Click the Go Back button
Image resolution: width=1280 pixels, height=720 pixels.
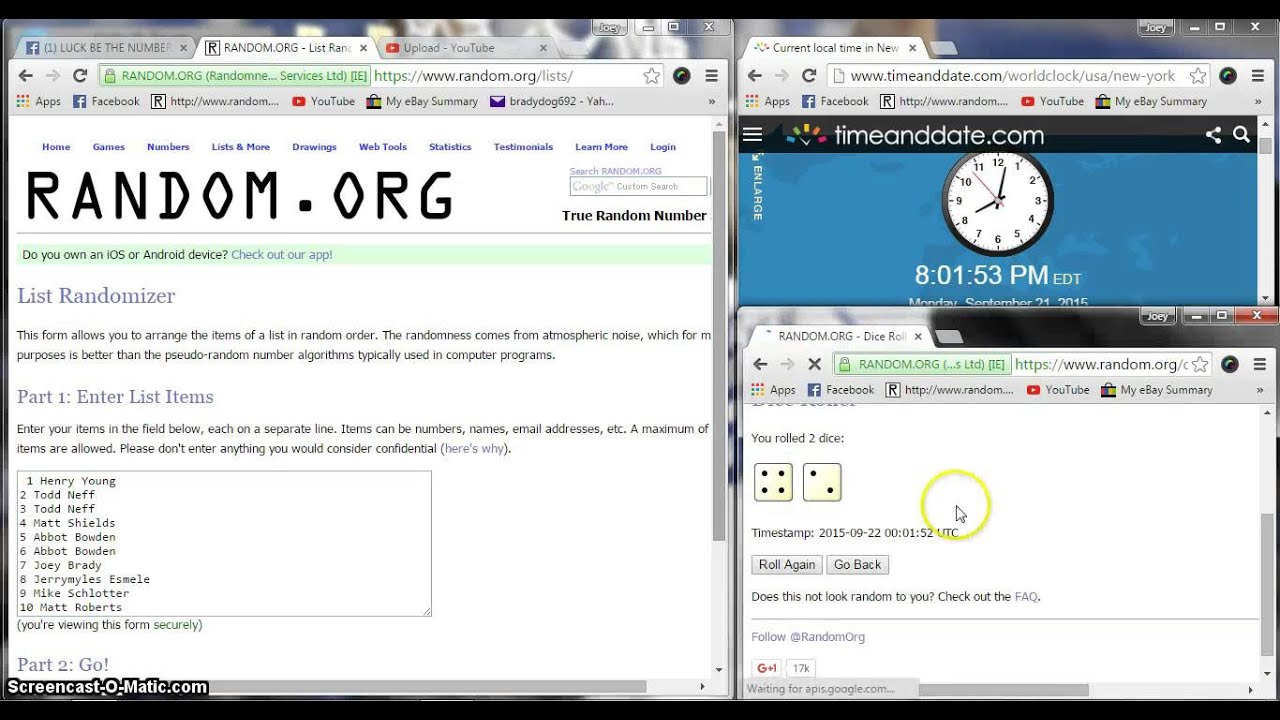tap(858, 565)
